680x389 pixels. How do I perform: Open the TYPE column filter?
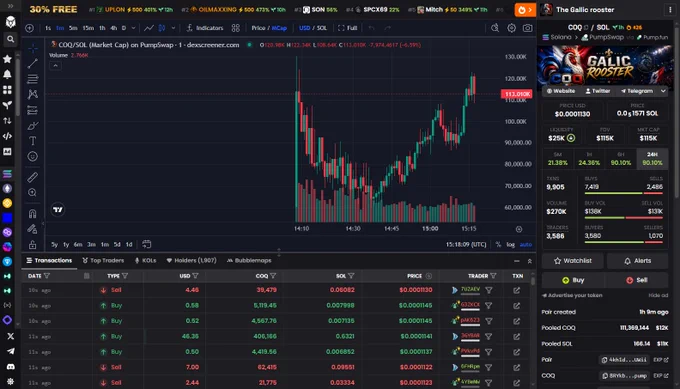coord(125,276)
